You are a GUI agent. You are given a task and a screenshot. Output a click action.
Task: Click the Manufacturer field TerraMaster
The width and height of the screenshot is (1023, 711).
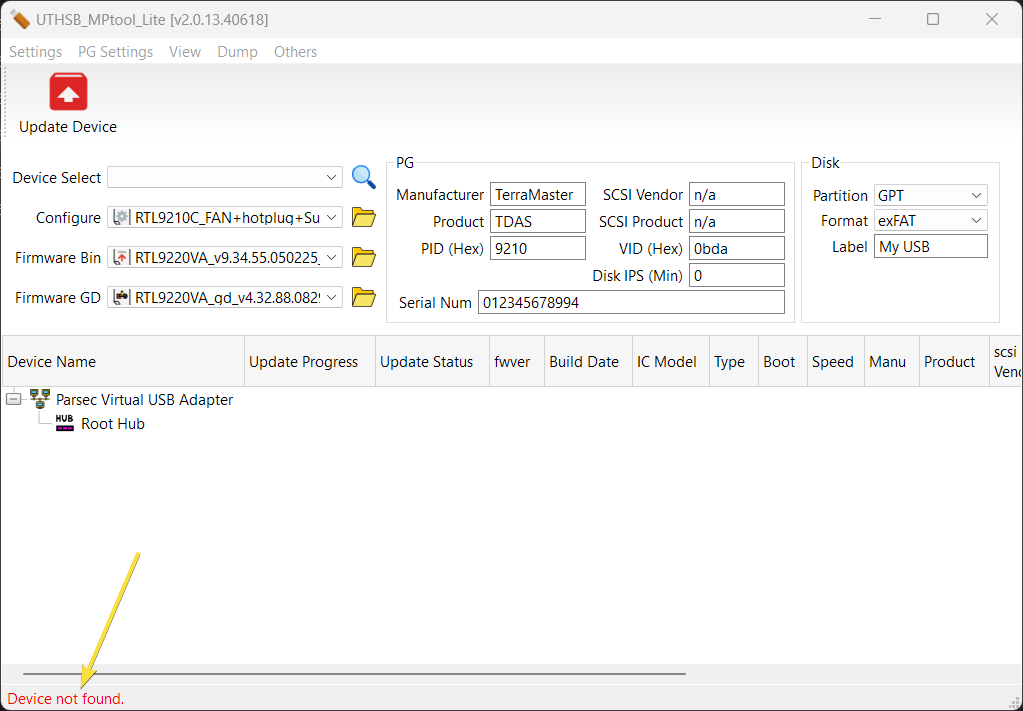538,194
